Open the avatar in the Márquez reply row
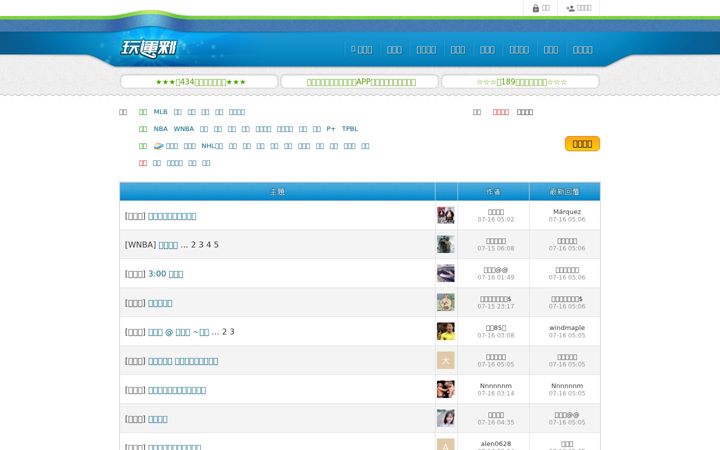 coord(445,215)
